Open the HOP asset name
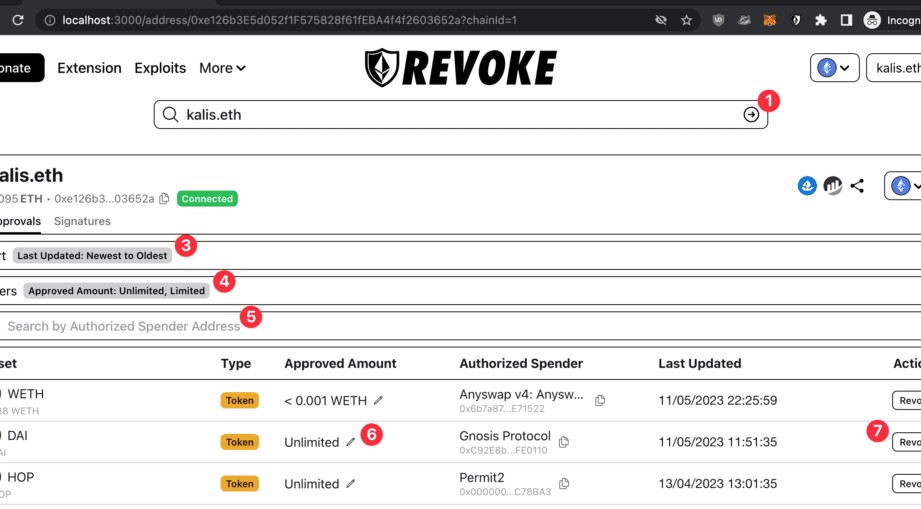 pyautogui.click(x=21, y=477)
